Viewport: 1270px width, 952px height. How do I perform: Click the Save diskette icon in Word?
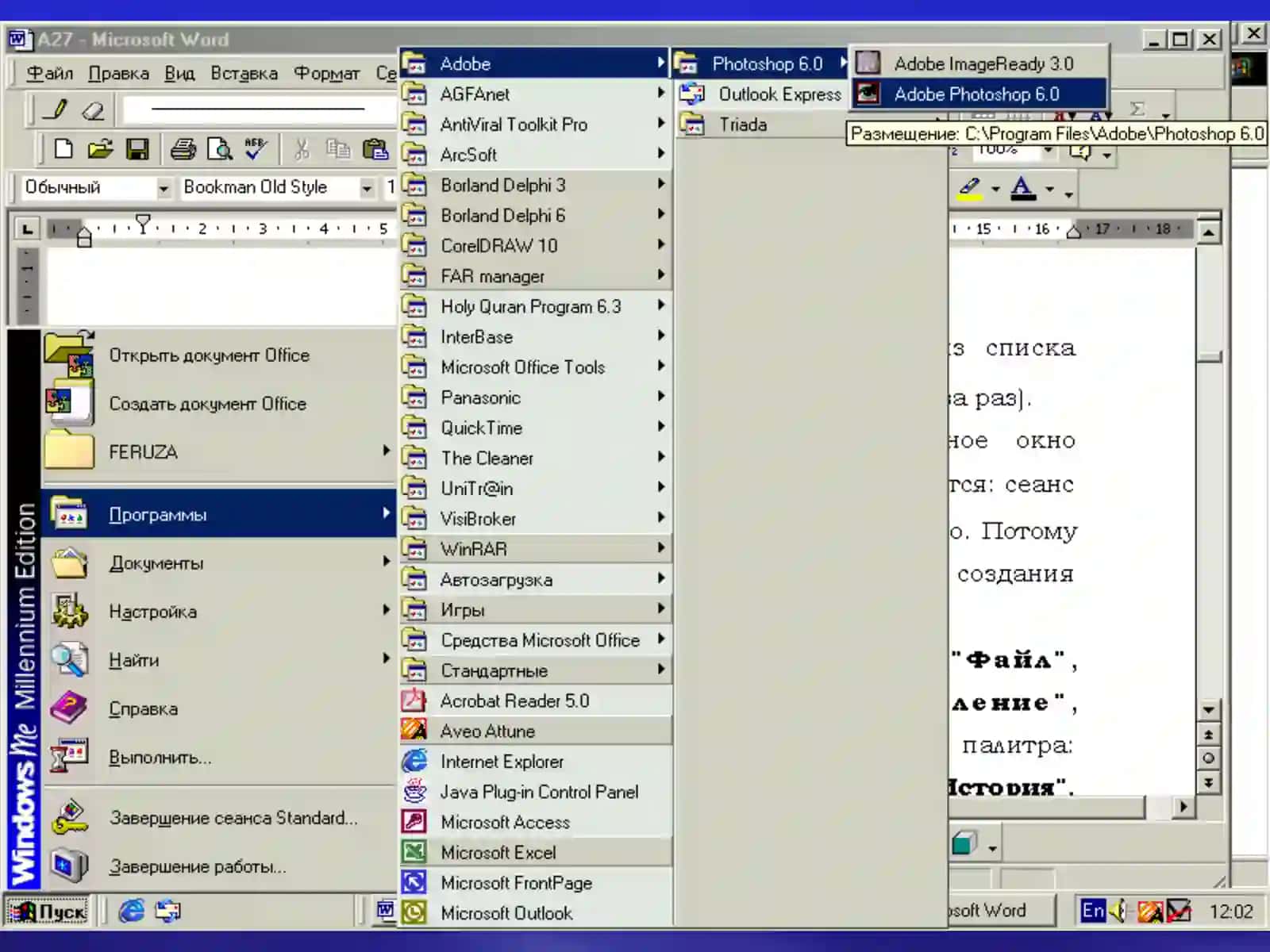click(137, 149)
